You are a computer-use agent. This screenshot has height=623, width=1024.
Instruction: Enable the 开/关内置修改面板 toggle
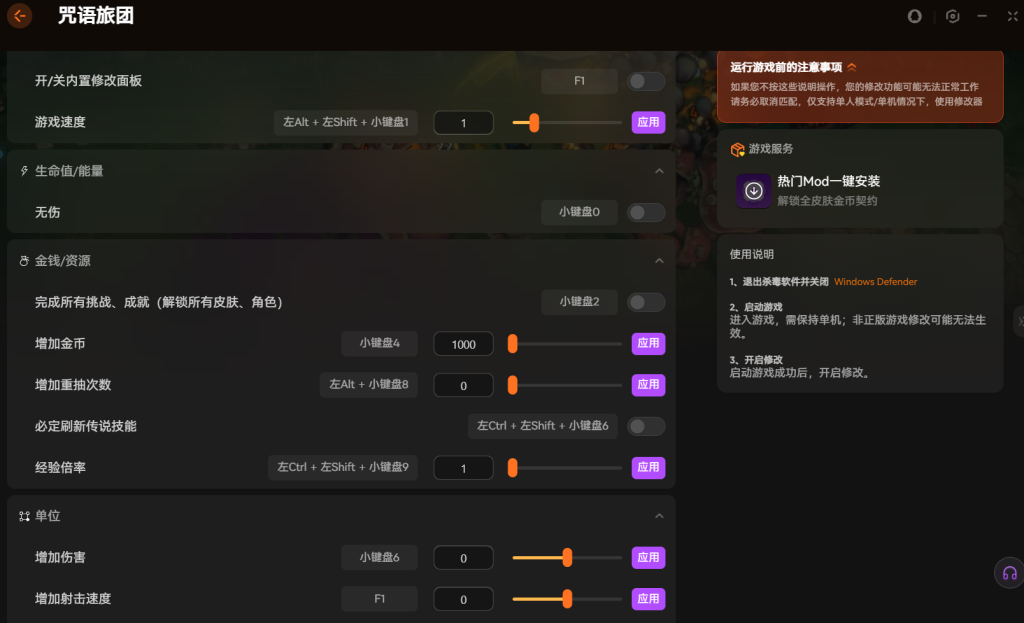click(646, 81)
